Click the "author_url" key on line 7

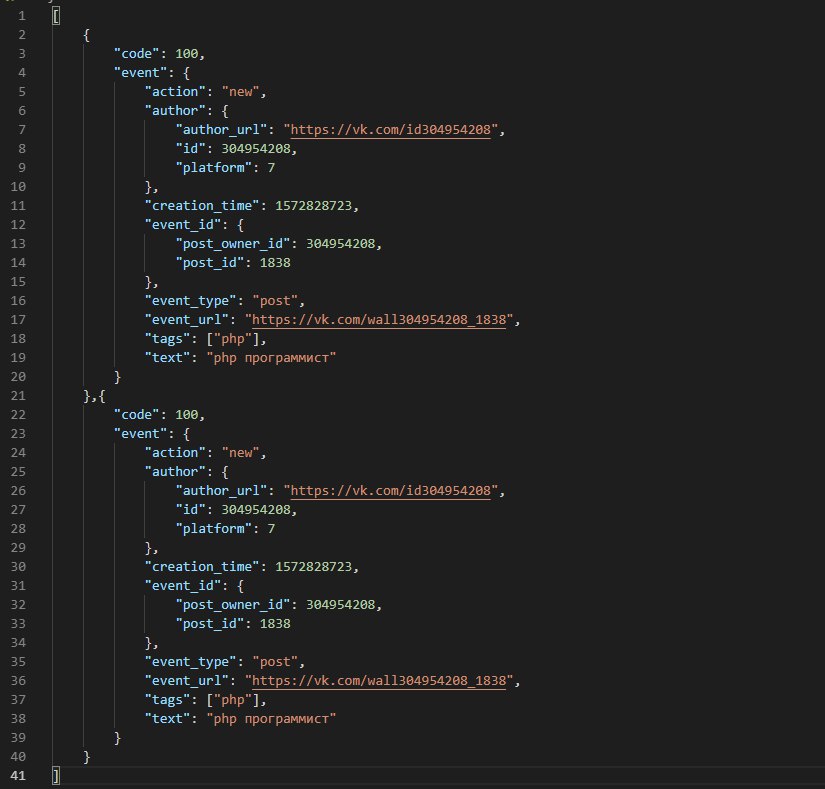click(222, 130)
